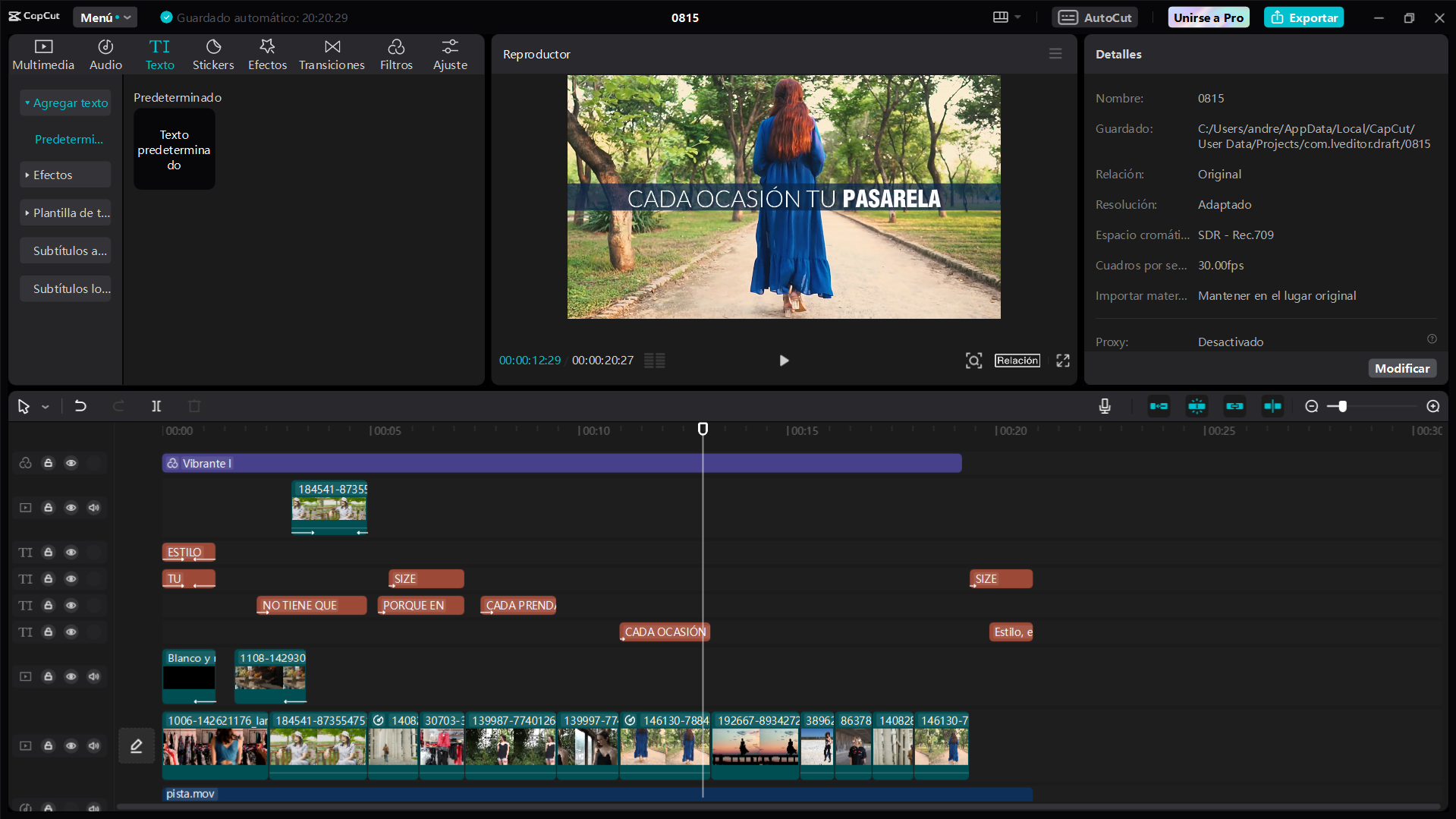Click the cover edit pencil icon
This screenshot has height=819, width=1456.
[137, 746]
